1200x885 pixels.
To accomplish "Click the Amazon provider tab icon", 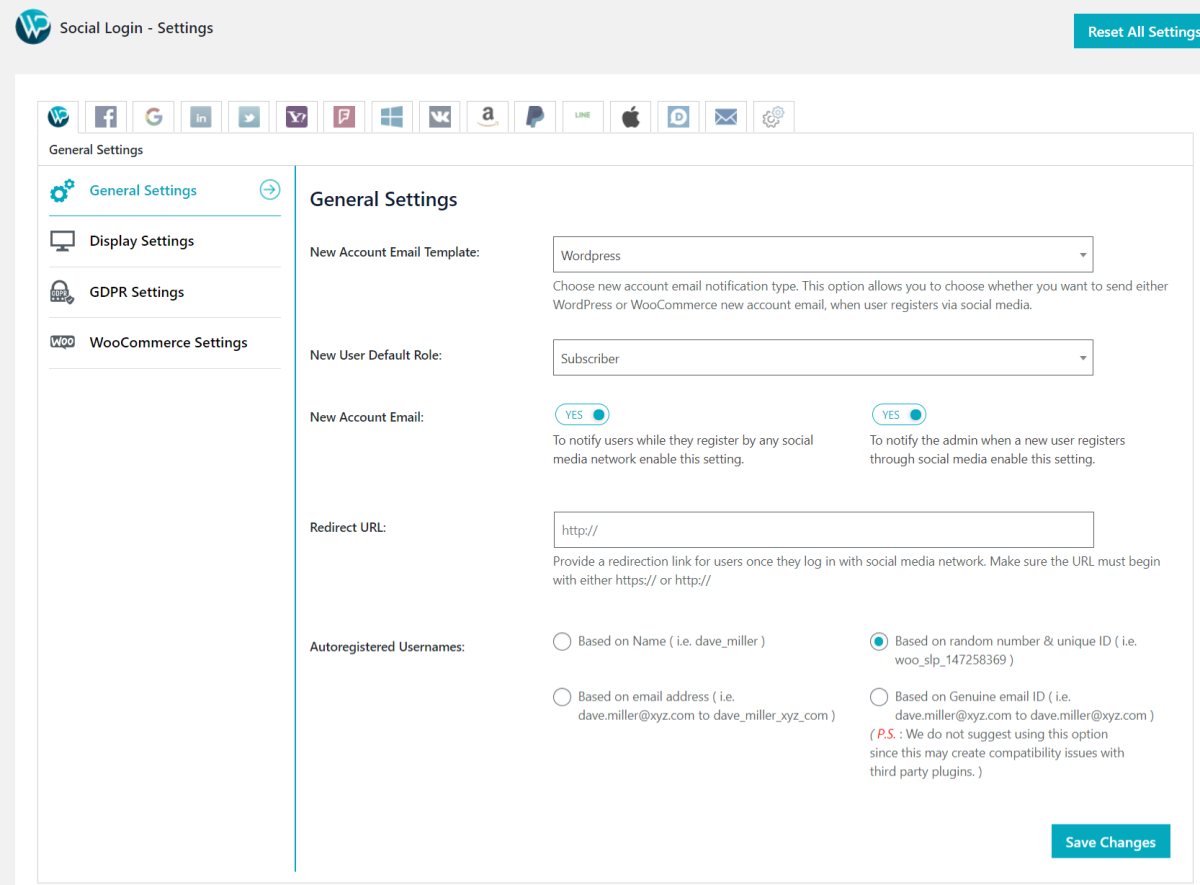I will point(487,117).
